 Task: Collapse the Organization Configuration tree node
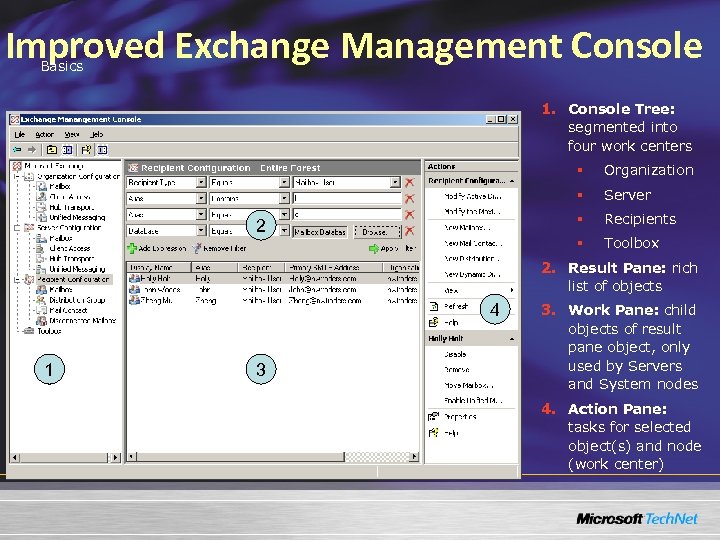coord(17,176)
